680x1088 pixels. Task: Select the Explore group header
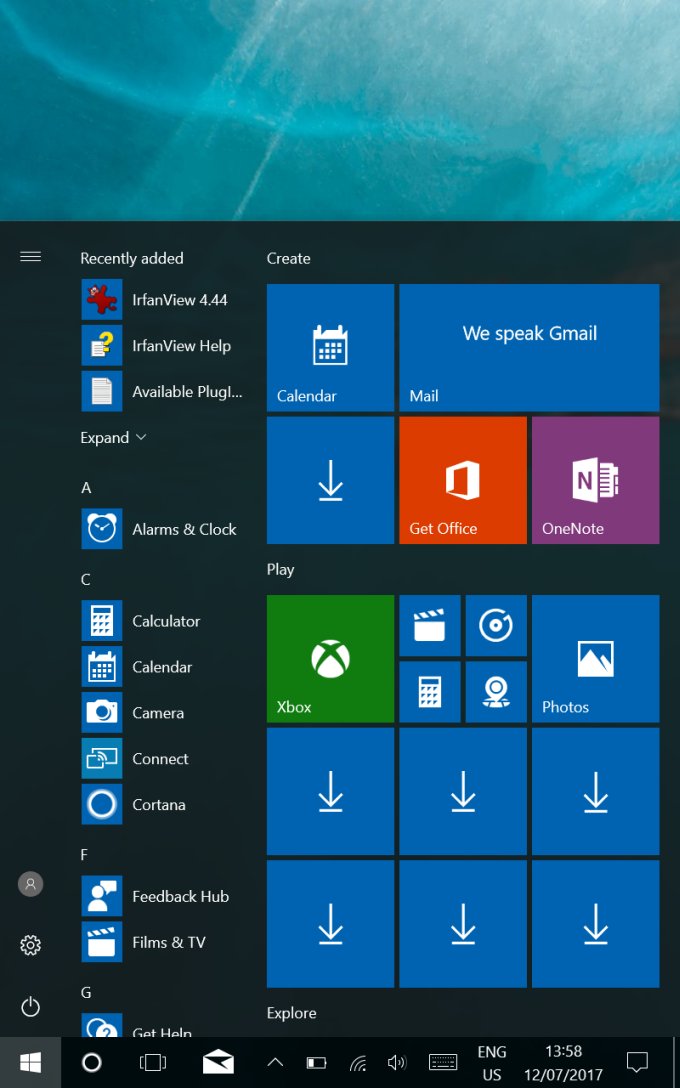pos(291,1013)
